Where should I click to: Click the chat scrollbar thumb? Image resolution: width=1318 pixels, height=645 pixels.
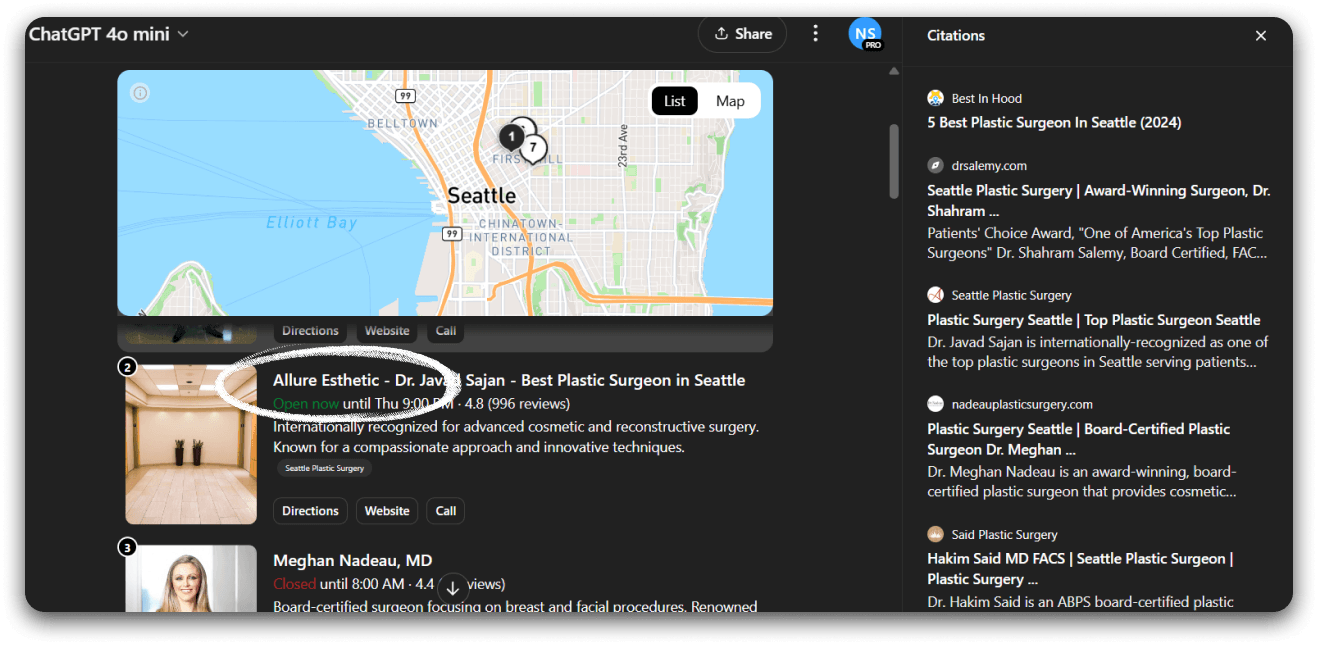pyautogui.click(x=894, y=160)
